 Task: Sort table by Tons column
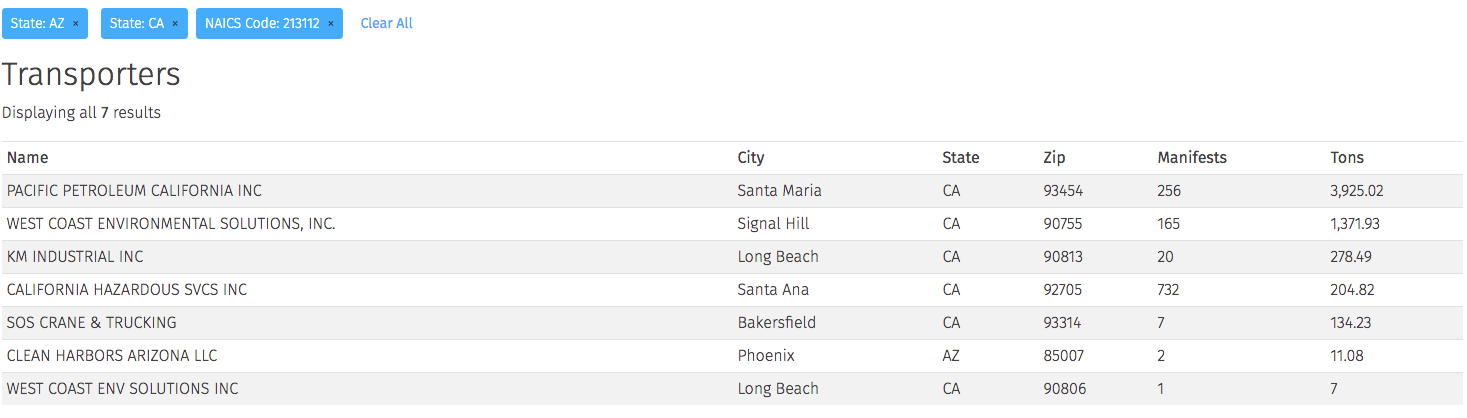point(1347,157)
